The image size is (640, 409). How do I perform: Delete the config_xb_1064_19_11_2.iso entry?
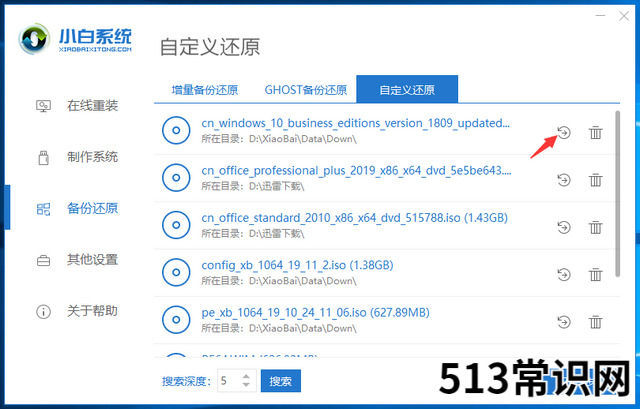(x=595, y=274)
